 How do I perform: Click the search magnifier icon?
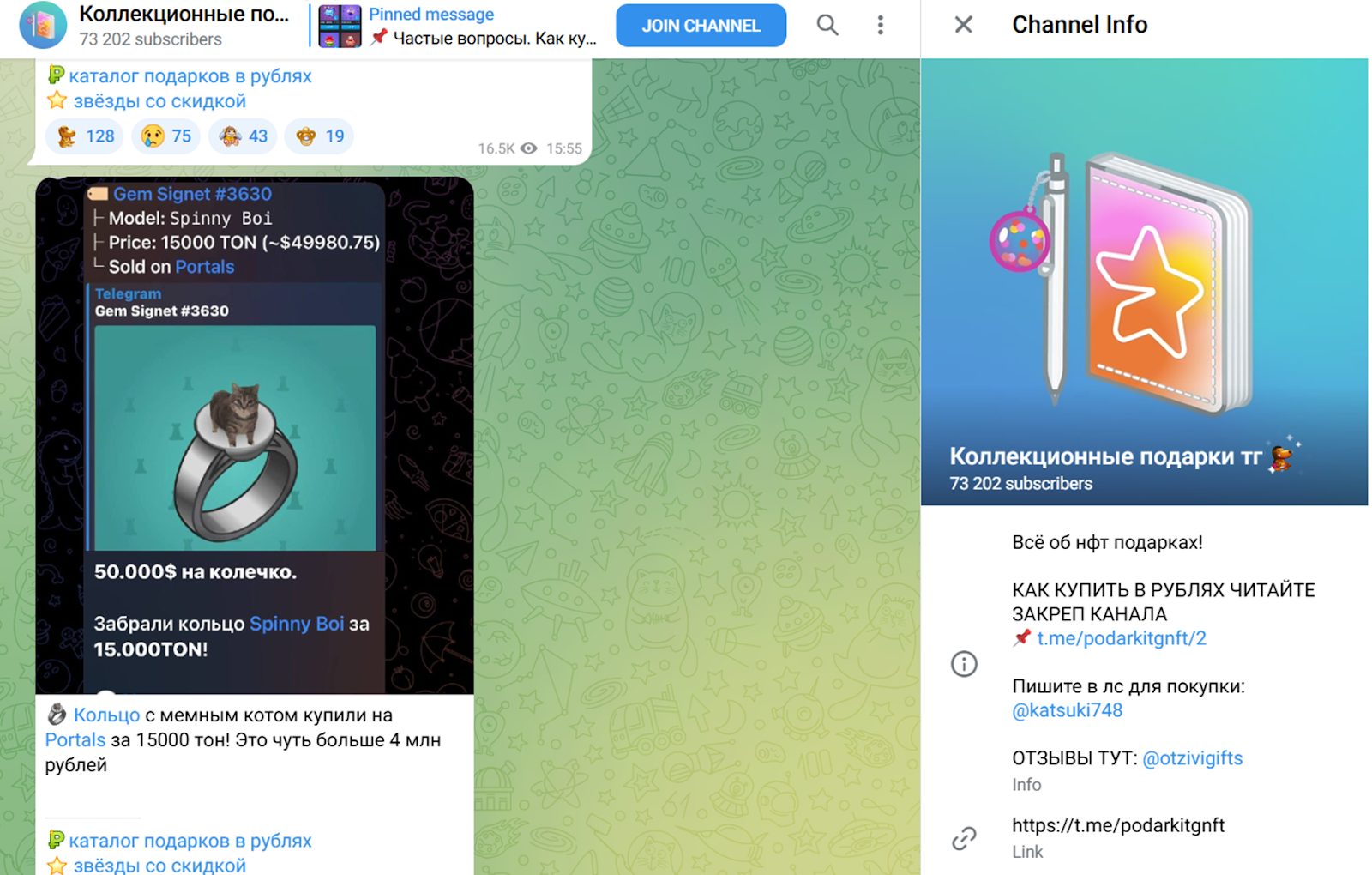pos(827,25)
